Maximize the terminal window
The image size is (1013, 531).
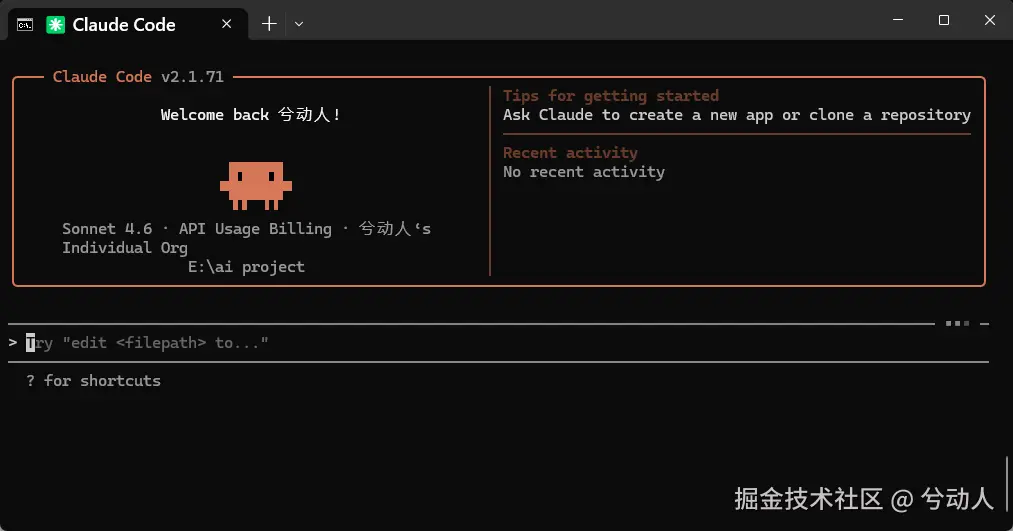click(x=943, y=20)
